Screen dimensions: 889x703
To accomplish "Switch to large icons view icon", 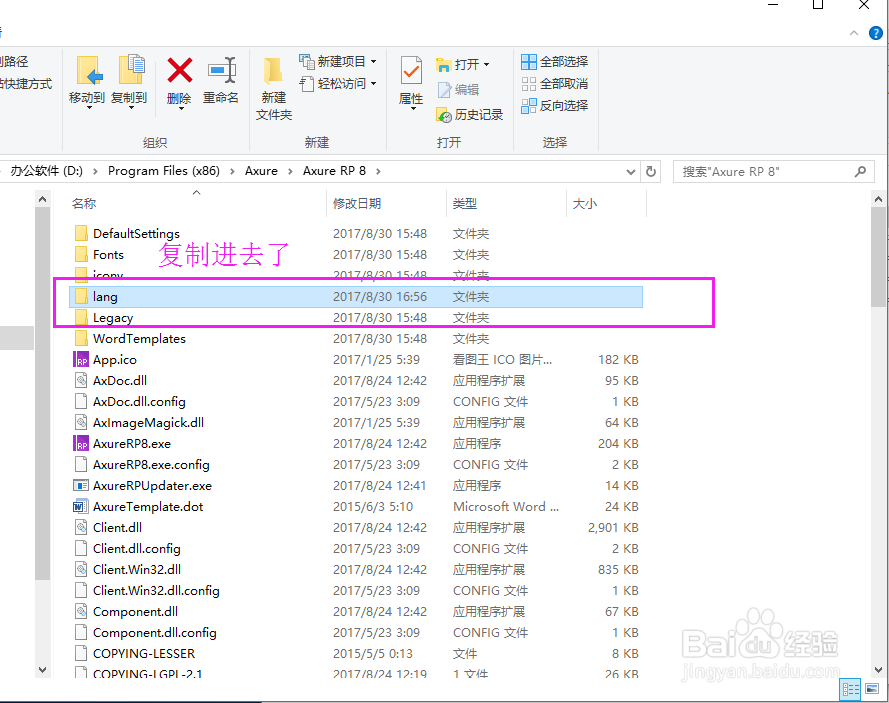I will (x=871, y=689).
